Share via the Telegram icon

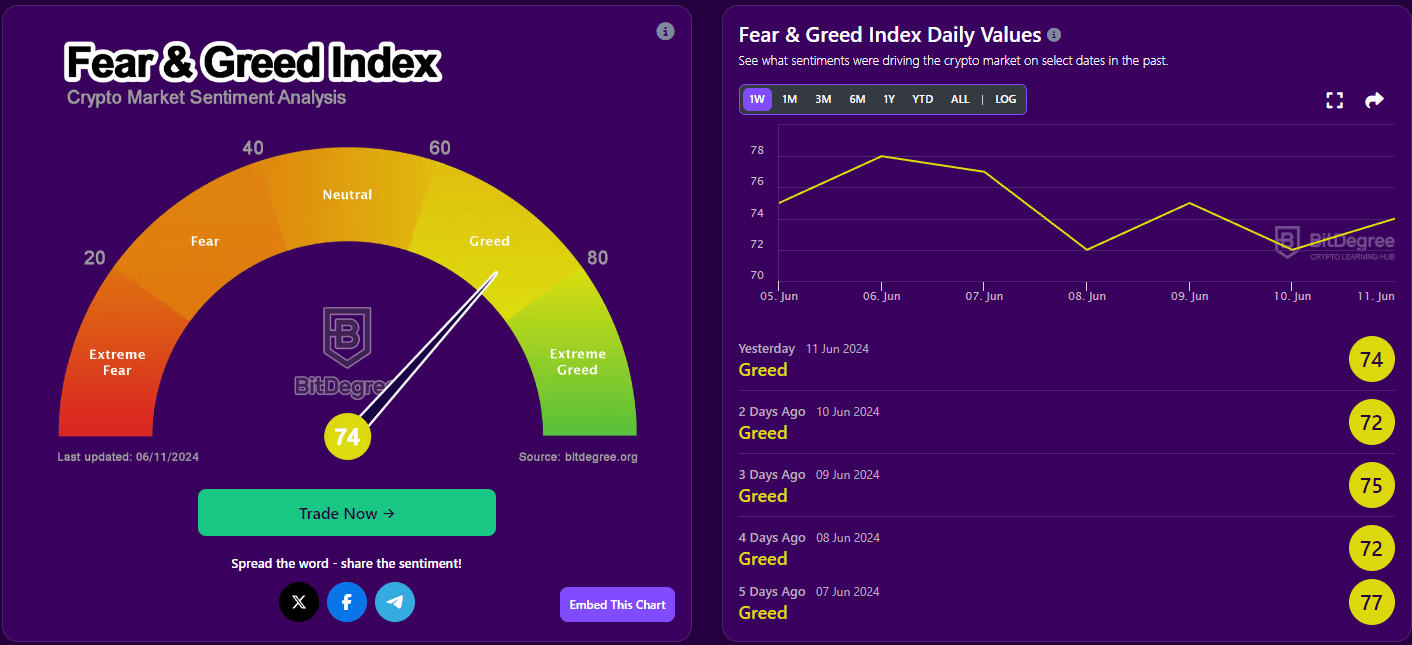pos(395,602)
